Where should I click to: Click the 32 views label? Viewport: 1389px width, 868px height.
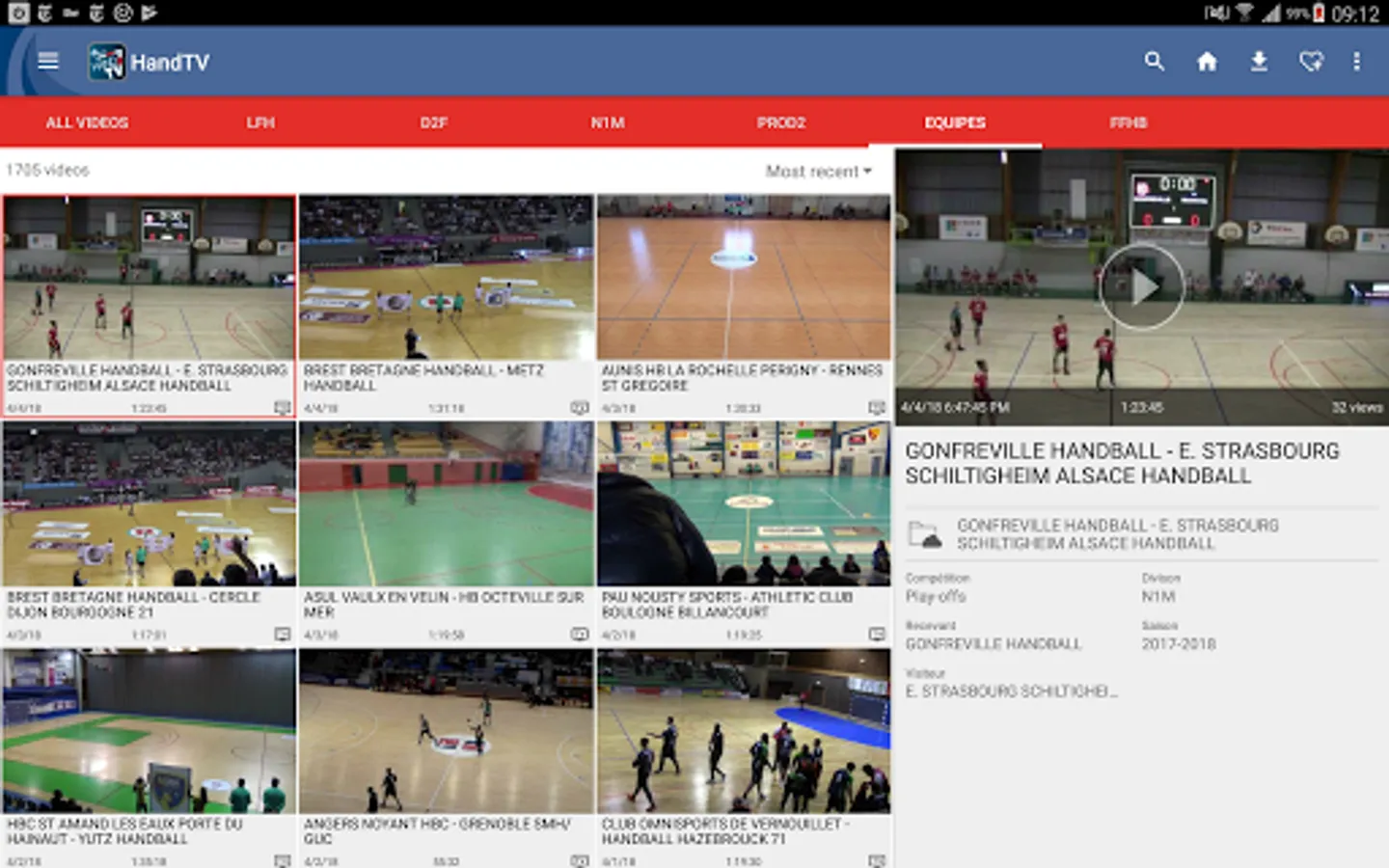pos(1357,408)
